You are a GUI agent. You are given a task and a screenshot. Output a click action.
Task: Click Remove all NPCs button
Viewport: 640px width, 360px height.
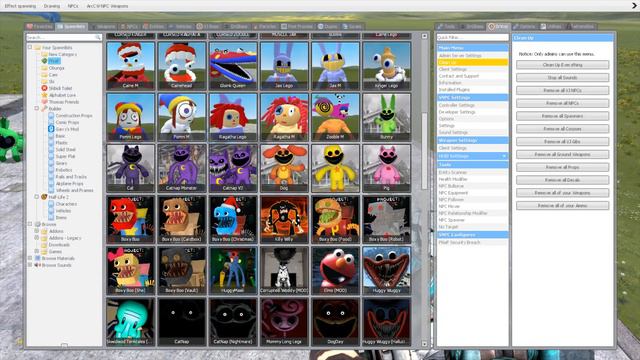click(x=562, y=103)
